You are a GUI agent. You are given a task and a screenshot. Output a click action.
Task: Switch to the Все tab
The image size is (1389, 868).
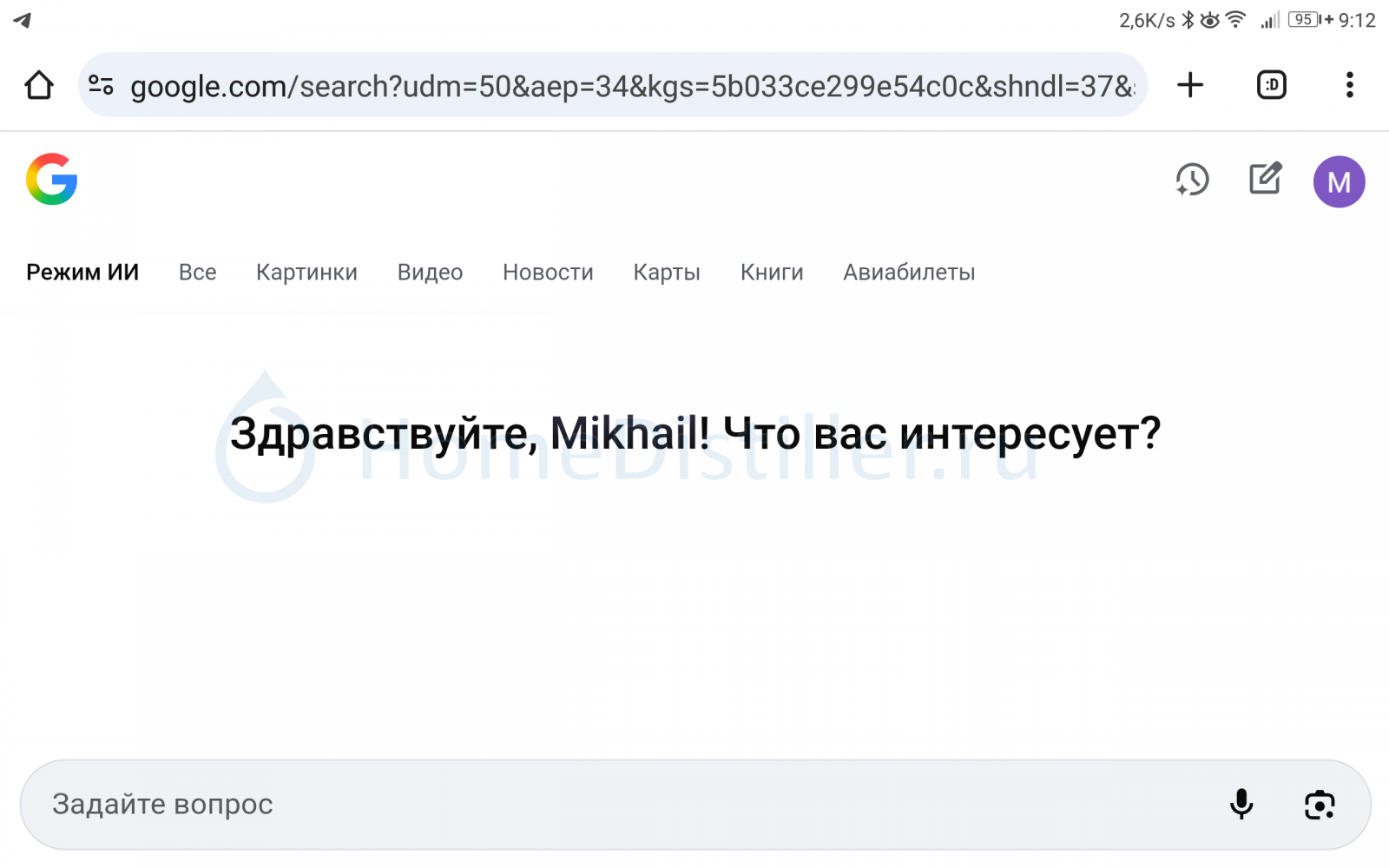[x=197, y=273]
